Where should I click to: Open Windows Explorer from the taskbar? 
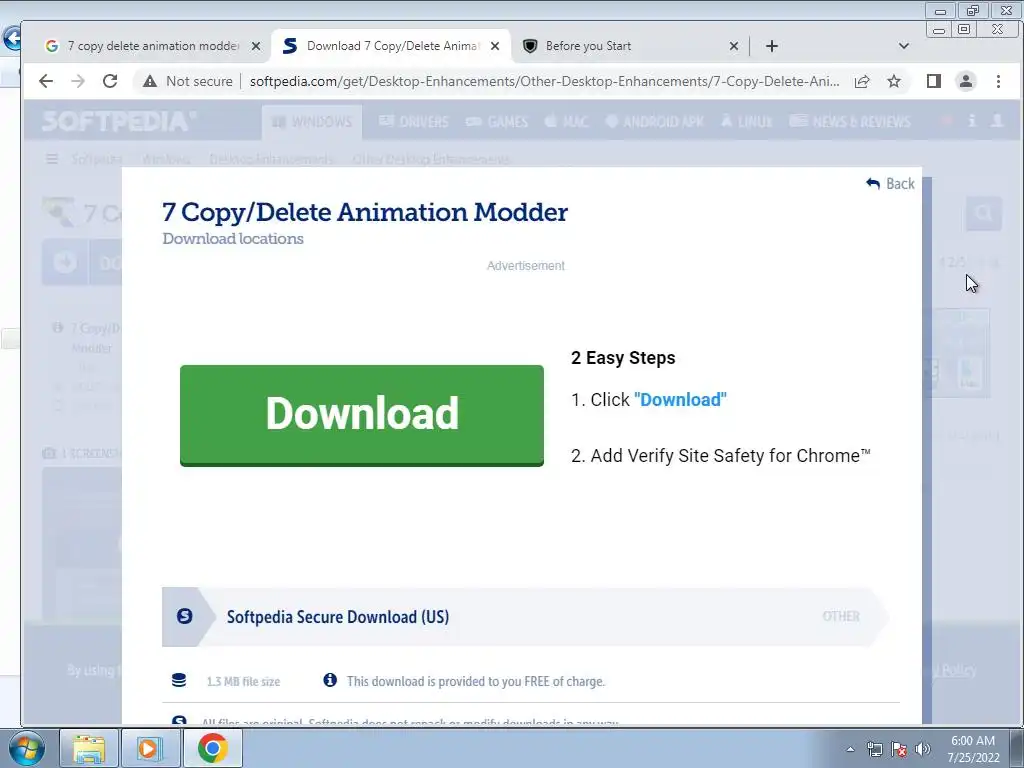89,748
